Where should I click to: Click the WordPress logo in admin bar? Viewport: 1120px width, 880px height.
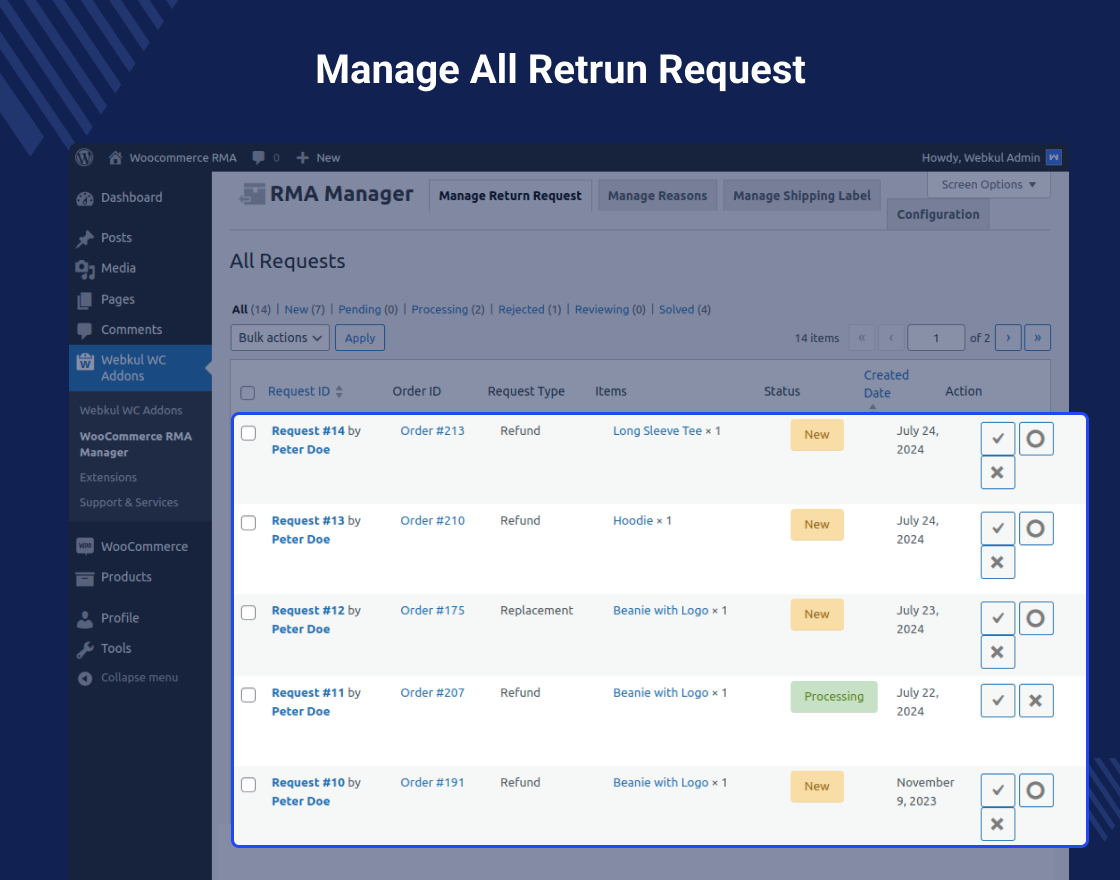pos(85,157)
